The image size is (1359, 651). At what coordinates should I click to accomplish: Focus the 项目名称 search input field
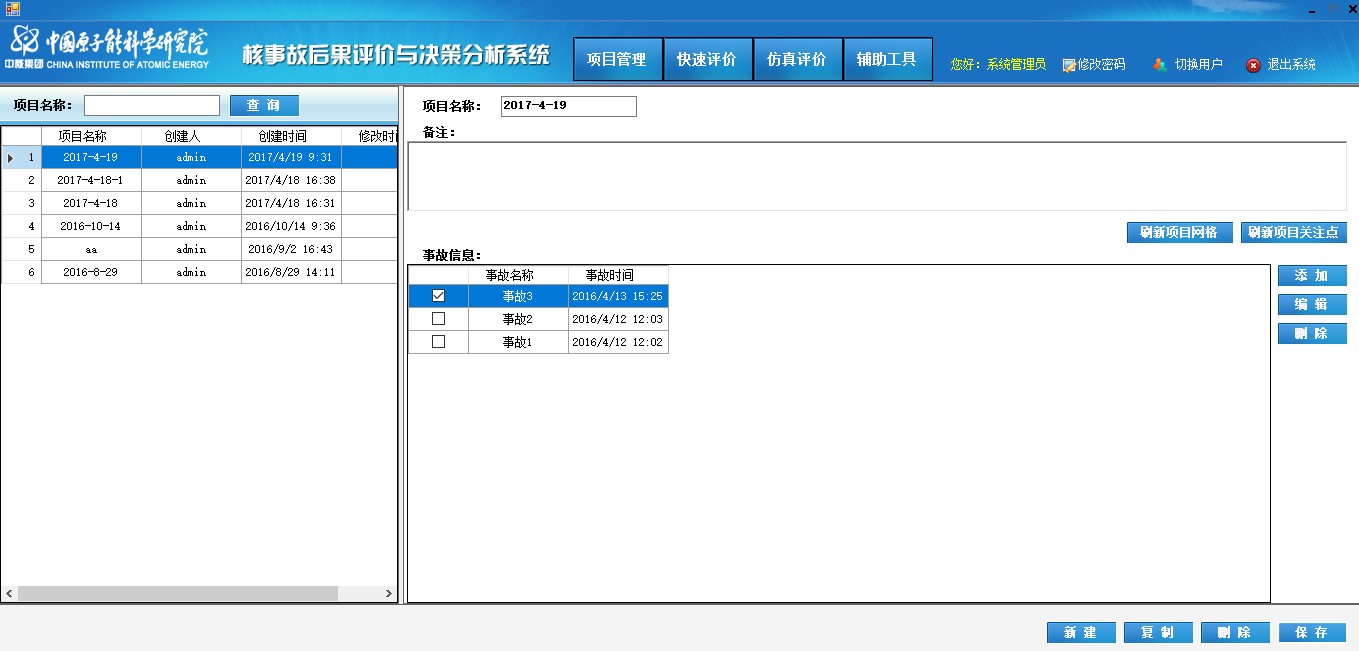[x=152, y=106]
